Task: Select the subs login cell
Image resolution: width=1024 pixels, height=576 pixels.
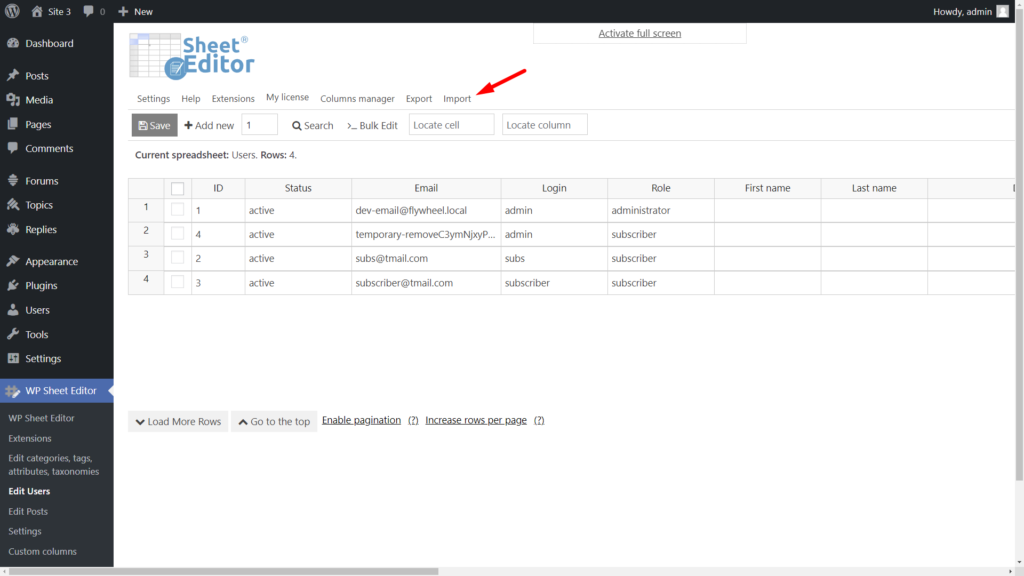Action: pos(554,258)
